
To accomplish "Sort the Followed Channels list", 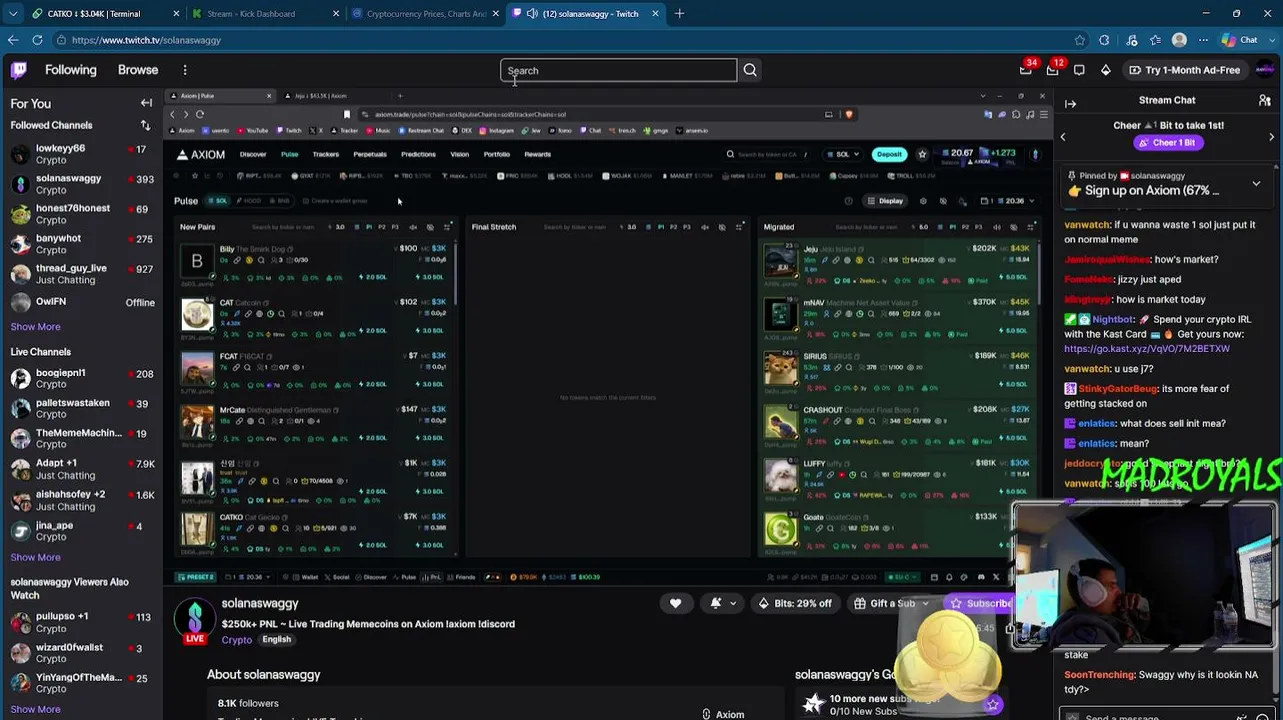I will [x=145, y=125].
